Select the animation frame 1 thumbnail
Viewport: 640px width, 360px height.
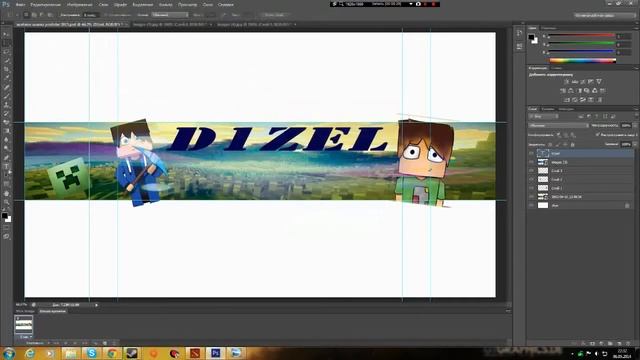pyautogui.click(x=24, y=325)
